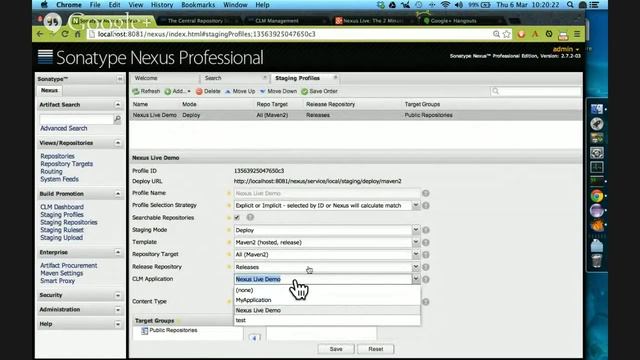
Task: Click Move Down in toolbar
Action: point(278,91)
